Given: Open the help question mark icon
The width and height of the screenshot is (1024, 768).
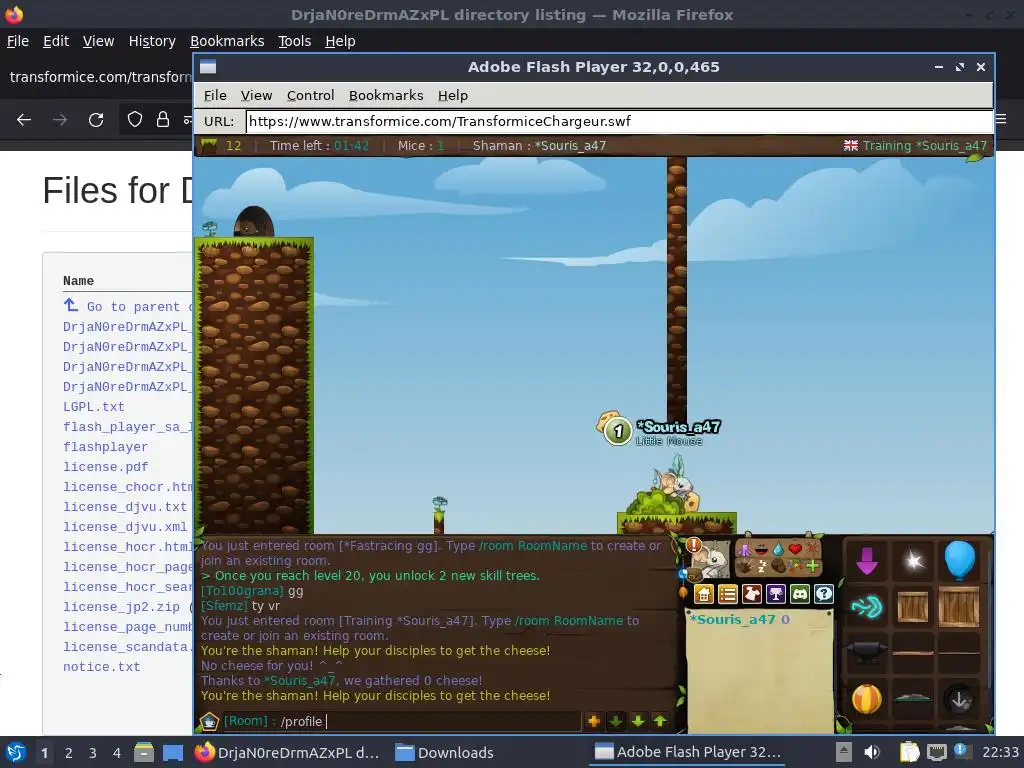Looking at the screenshot, I should pos(824,594).
